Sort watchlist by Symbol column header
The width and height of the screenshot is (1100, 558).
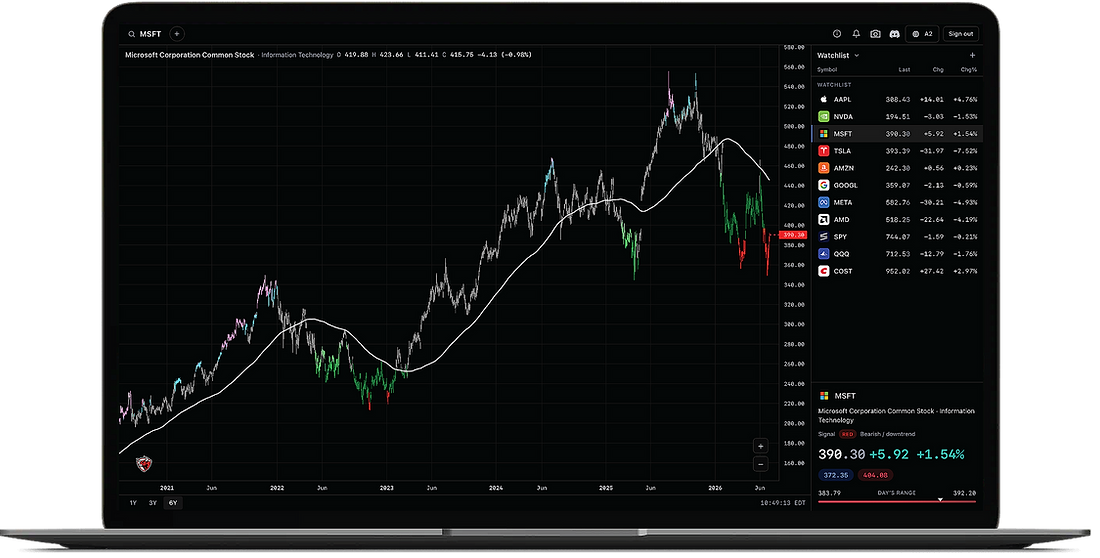click(826, 69)
